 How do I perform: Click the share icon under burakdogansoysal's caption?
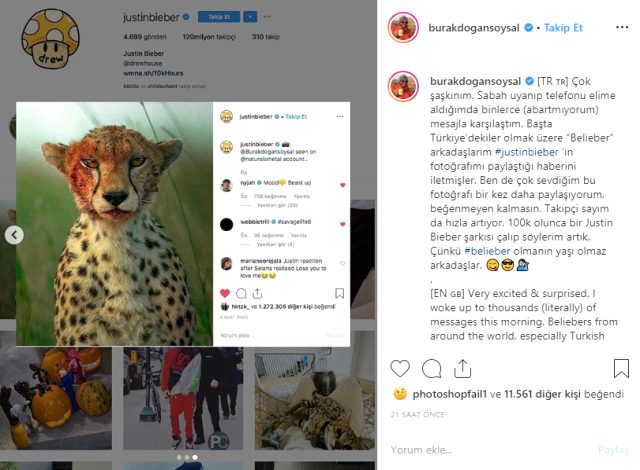pyautogui.click(x=461, y=367)
